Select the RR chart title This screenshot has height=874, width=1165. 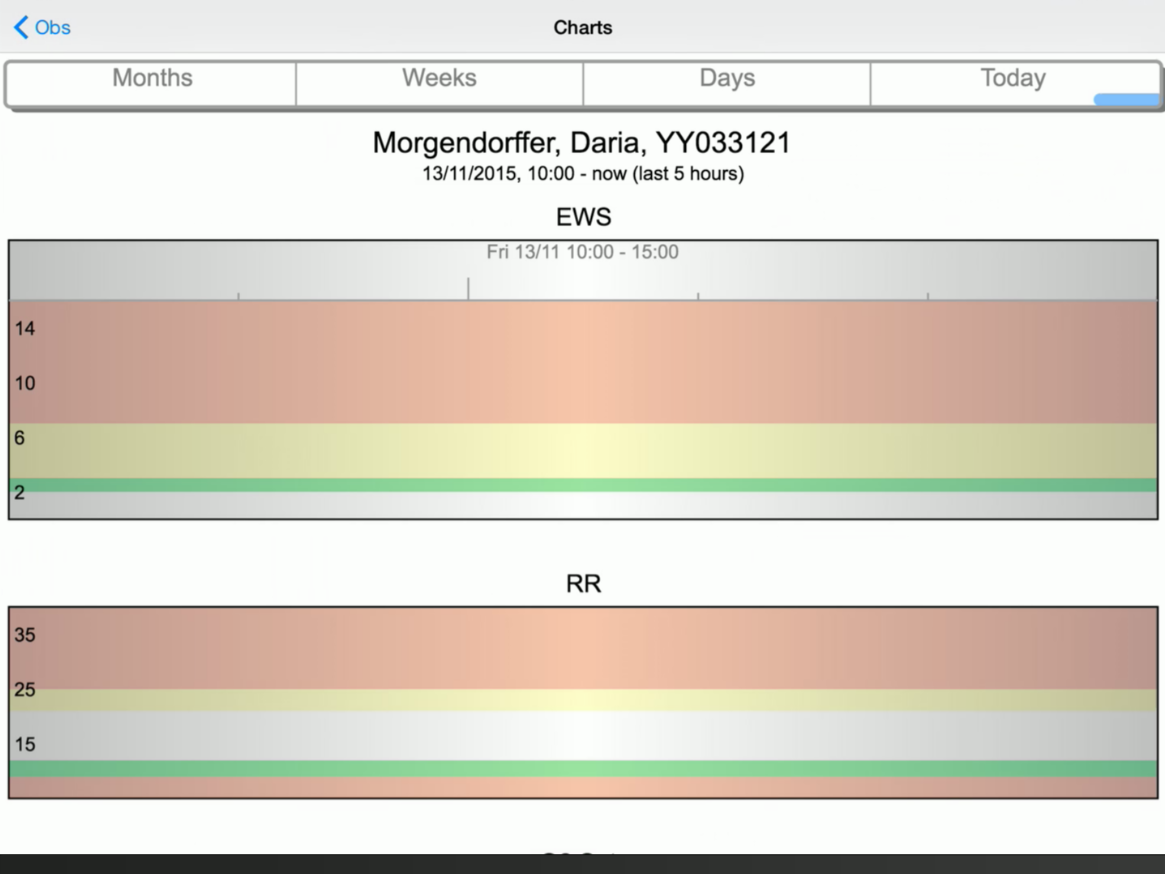(x=583, y=584)
